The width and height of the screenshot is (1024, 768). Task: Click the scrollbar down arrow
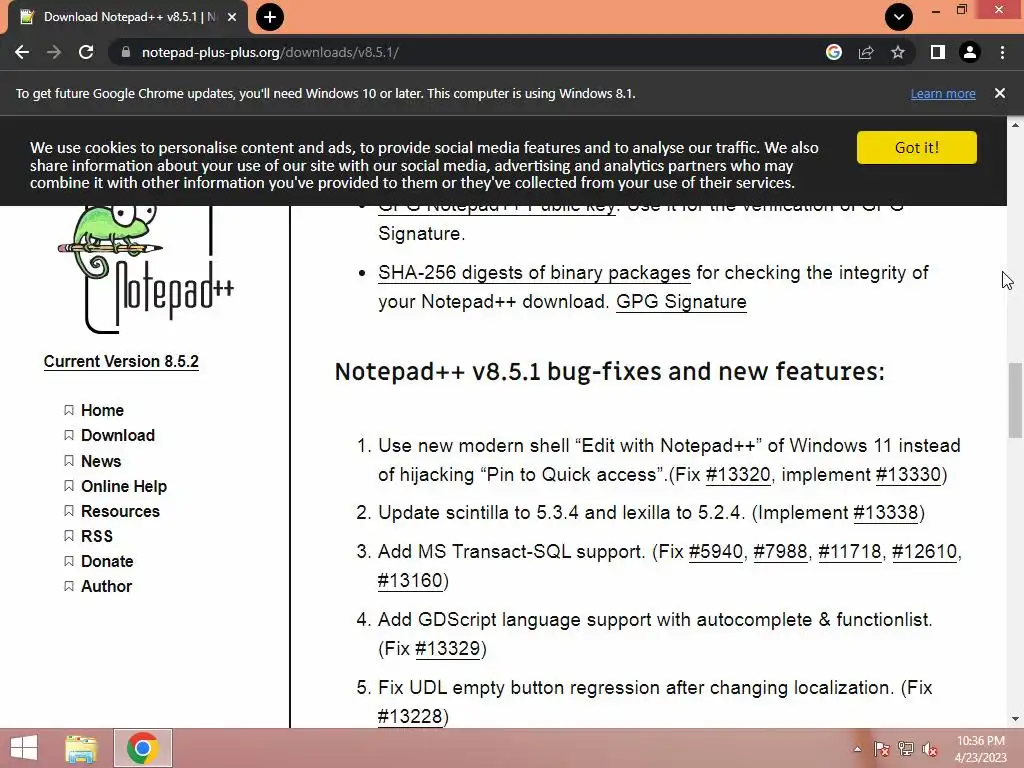(1015, 720)
